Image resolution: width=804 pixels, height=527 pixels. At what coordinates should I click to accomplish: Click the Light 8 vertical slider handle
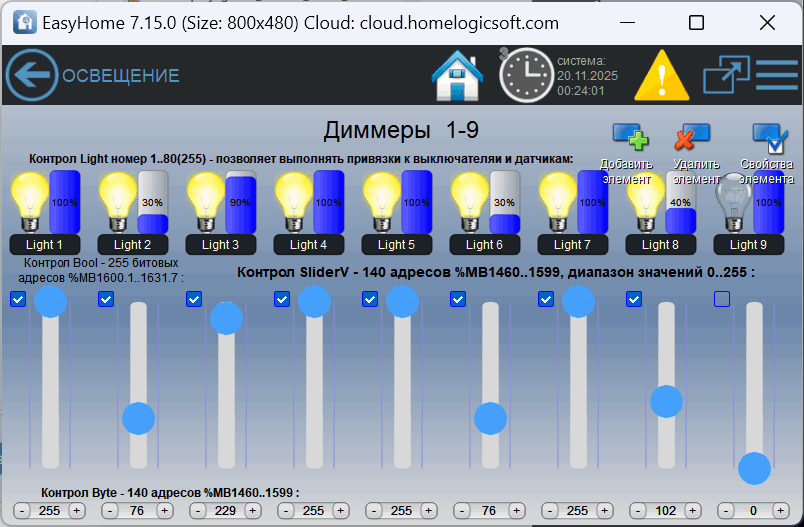[x=666, y=401]
